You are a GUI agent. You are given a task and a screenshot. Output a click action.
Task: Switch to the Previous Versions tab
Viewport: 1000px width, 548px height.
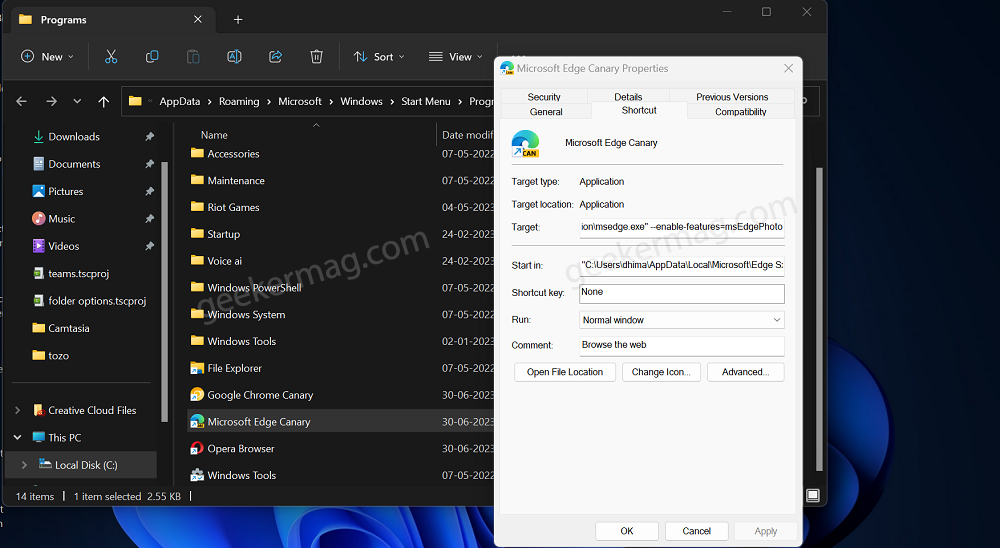click(x=732, y=96)
